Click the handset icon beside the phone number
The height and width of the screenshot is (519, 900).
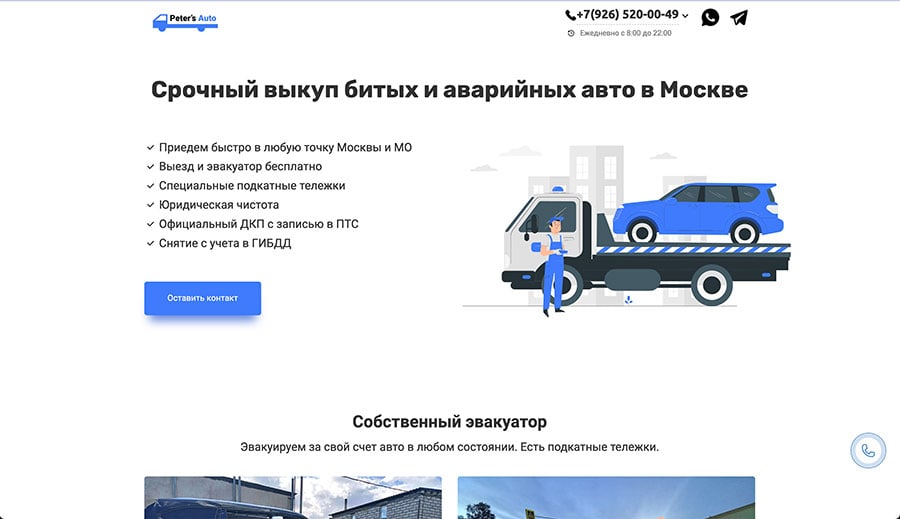[570, 16]
